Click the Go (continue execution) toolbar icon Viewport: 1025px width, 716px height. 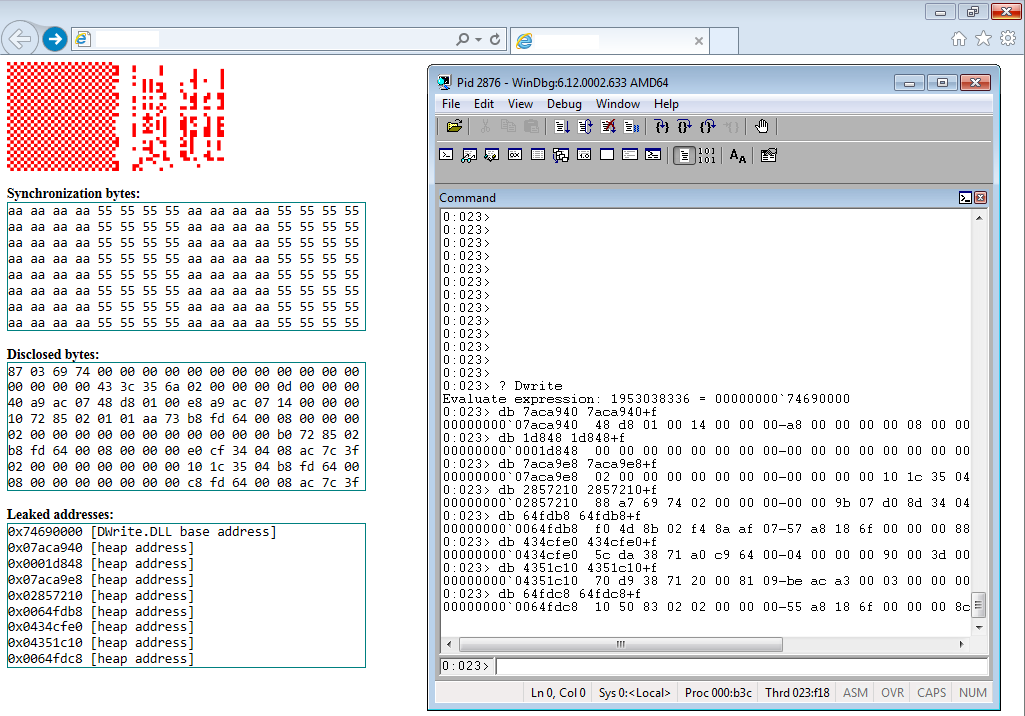coord(562,127)
